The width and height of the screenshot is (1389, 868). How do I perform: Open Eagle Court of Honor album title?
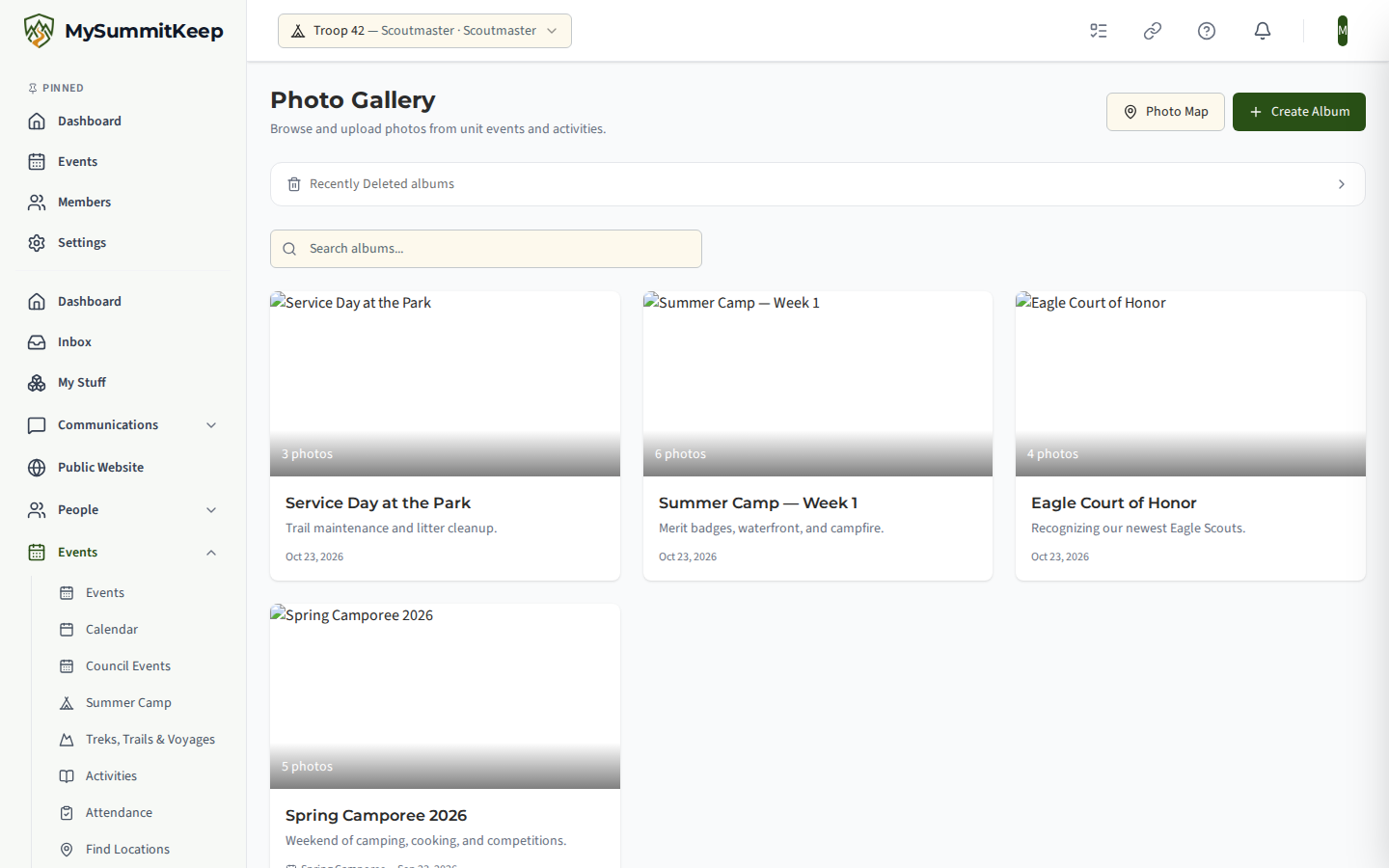point(1113,502)
